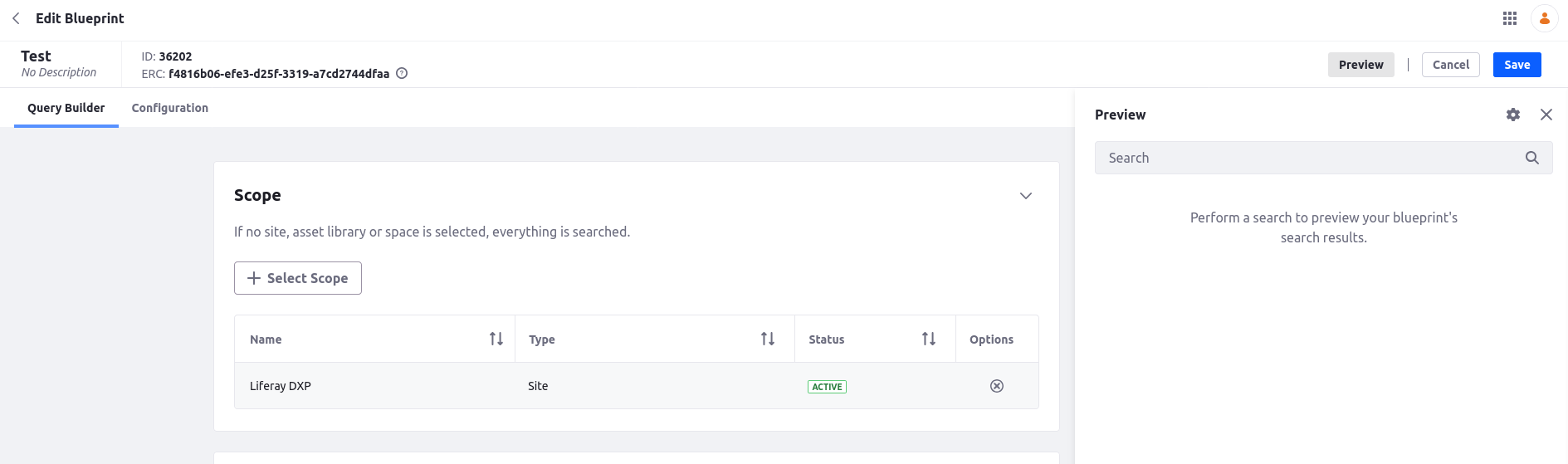This screenshot has width=1568, height=464.
Task: Click the ERC help question mark icon
Action: tap(402, 73)
